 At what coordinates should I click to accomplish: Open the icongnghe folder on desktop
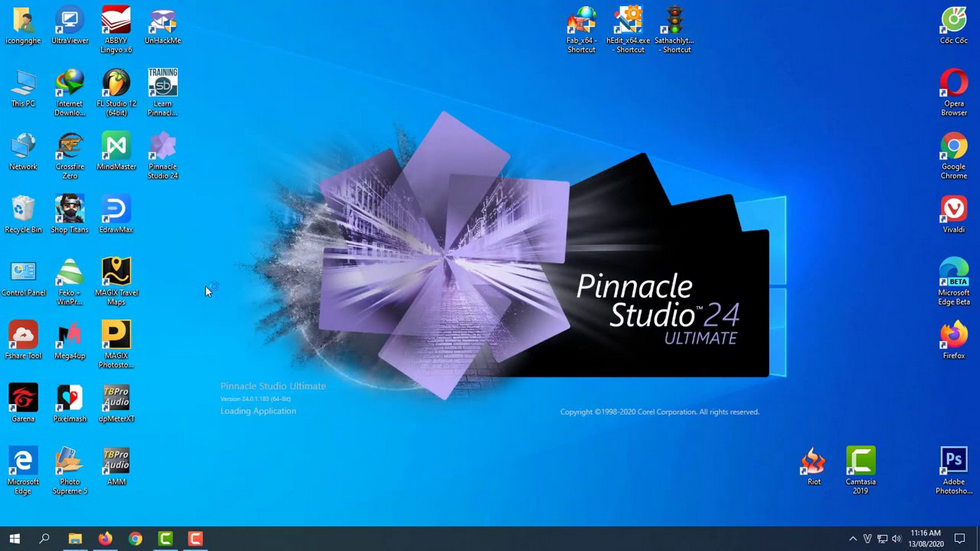pyautogui.click(x=23, y=25)
